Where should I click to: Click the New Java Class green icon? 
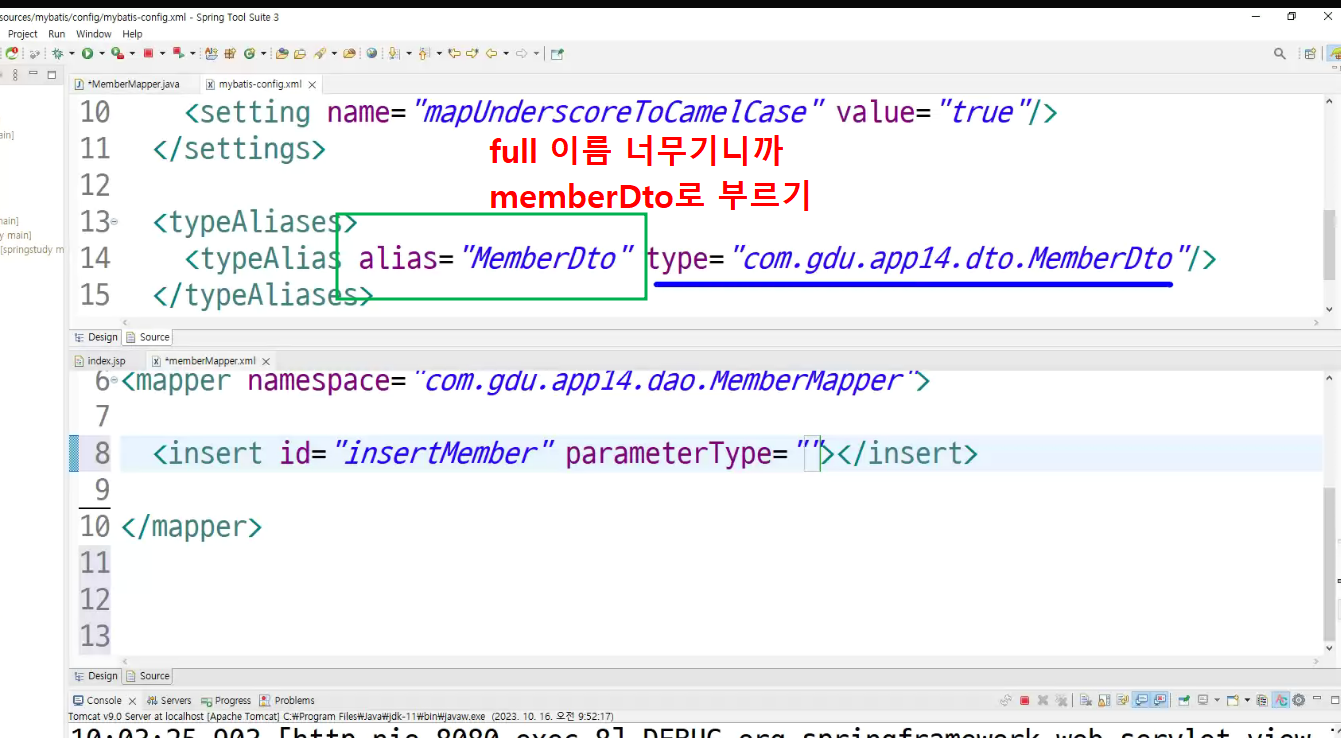click(249, 53)
